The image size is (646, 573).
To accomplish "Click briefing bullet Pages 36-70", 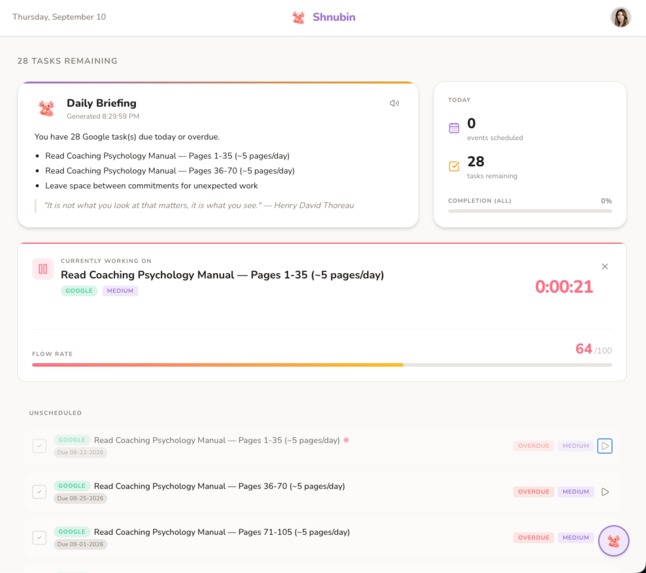I will tap(170, 171).
